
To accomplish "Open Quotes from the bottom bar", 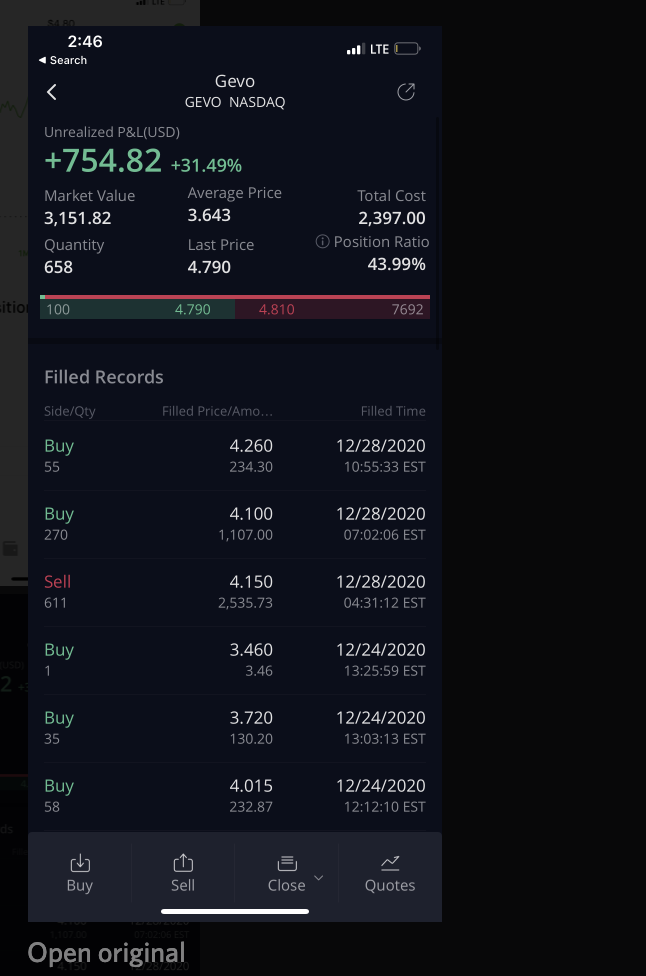I will tap(390, 874).
